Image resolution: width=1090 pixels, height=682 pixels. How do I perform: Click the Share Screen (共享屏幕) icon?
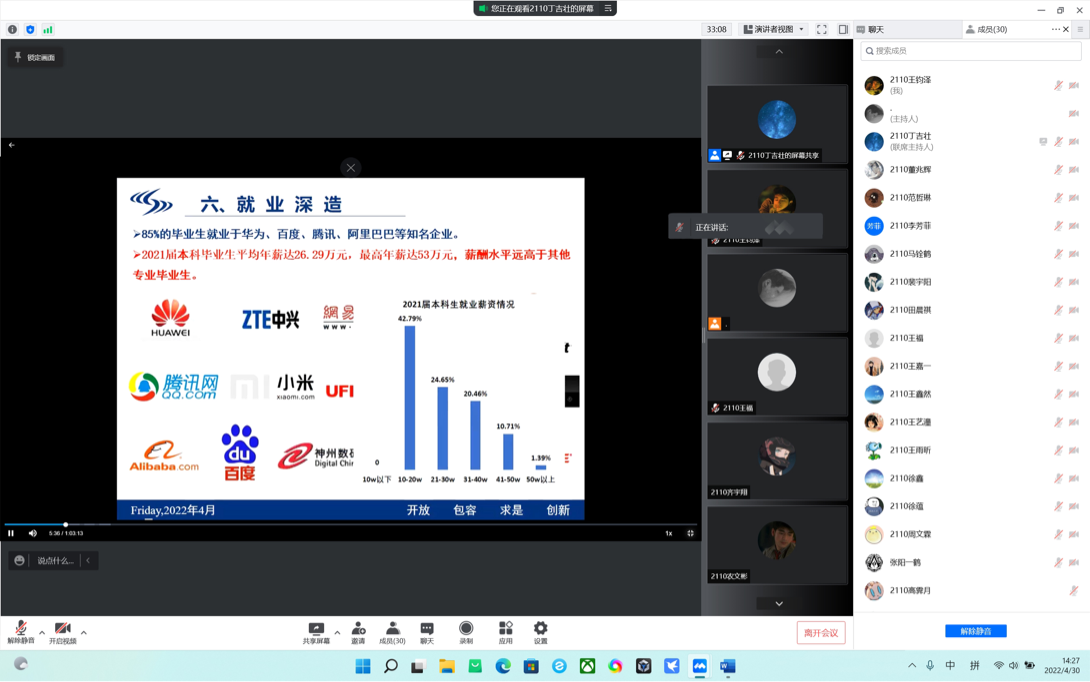(x=316, y=630)
